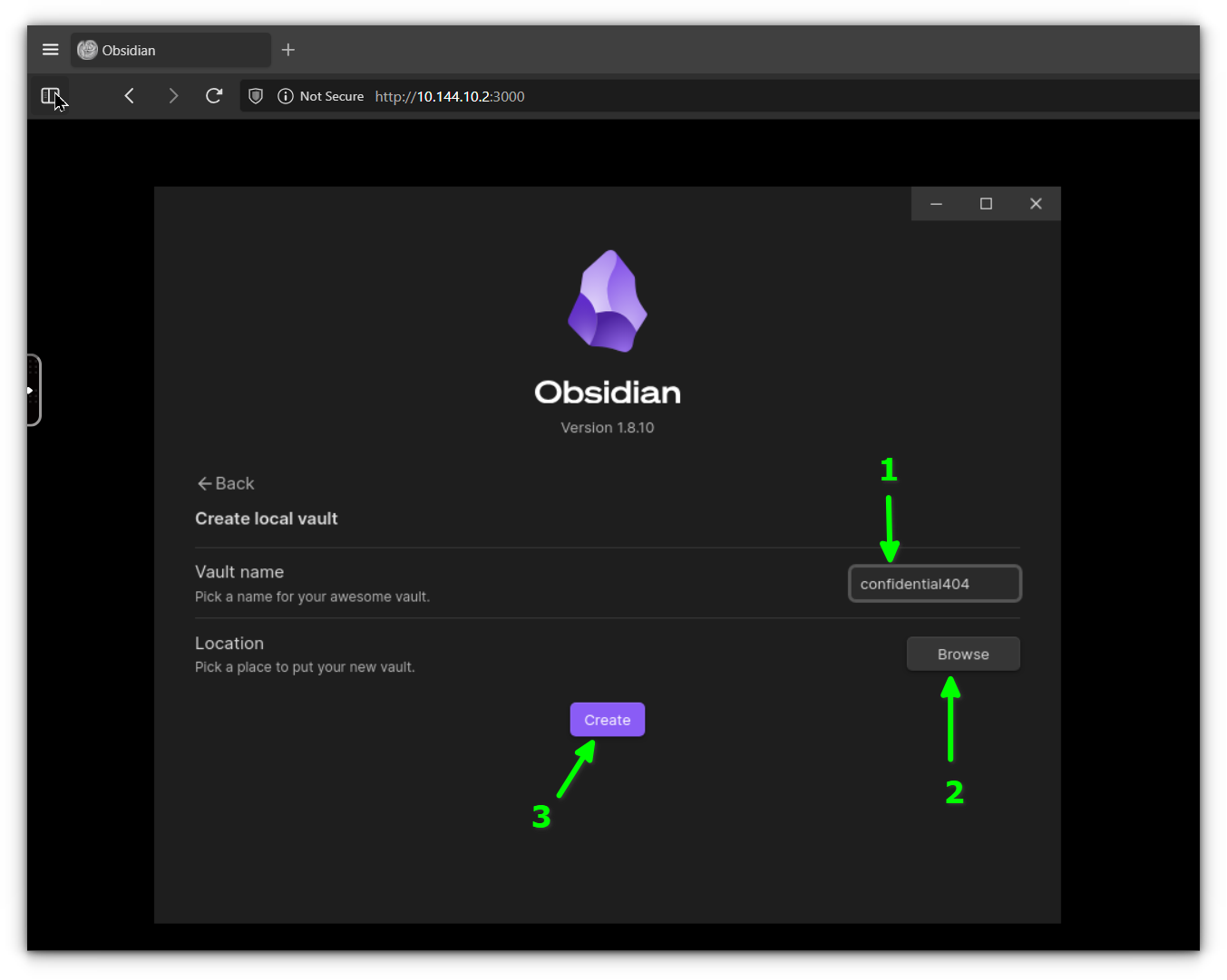
Task: Go Back from Create local vault
Action: [226, 483]
